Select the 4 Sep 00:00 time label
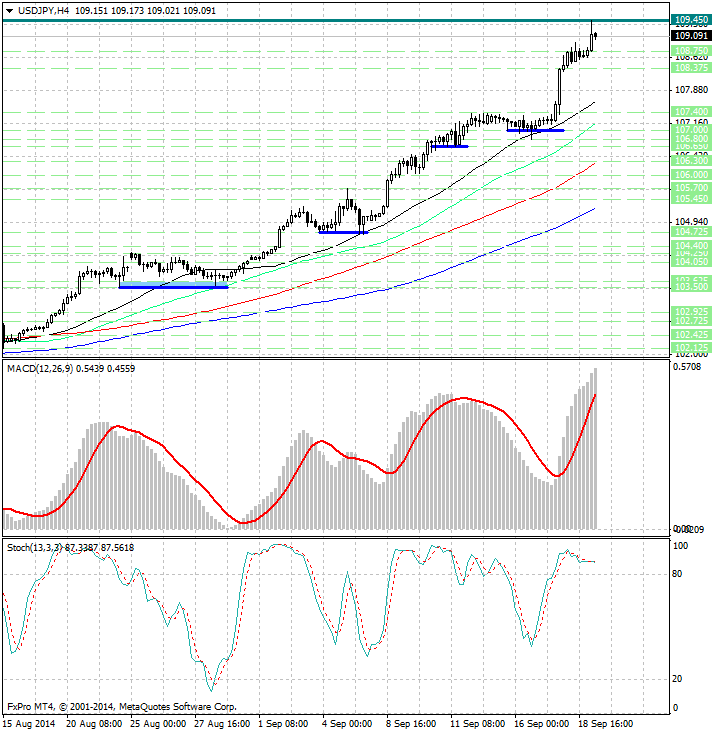This screenshot has height=732, width=712. [347, 724]
